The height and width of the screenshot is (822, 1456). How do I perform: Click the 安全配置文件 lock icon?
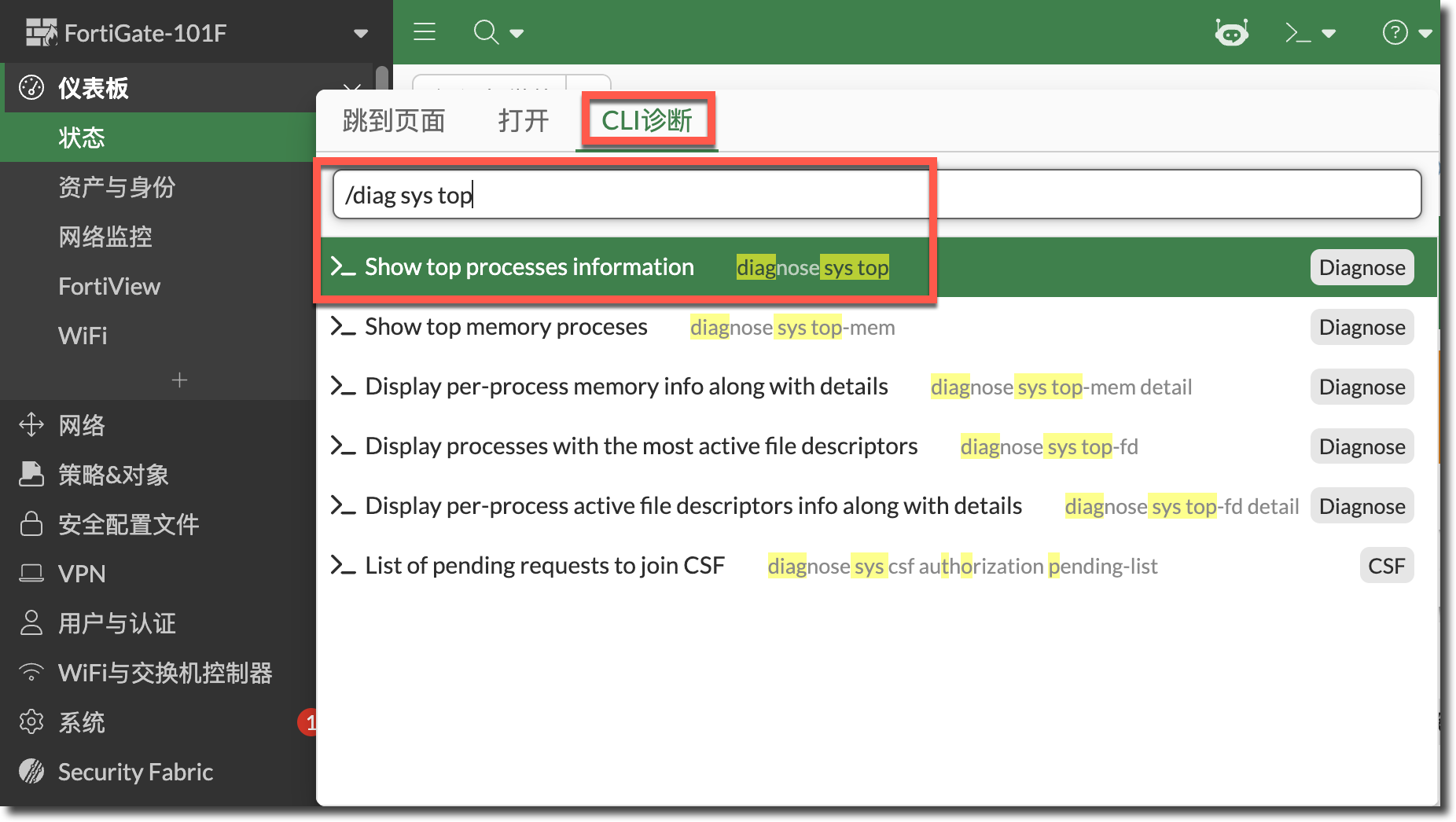31,523
